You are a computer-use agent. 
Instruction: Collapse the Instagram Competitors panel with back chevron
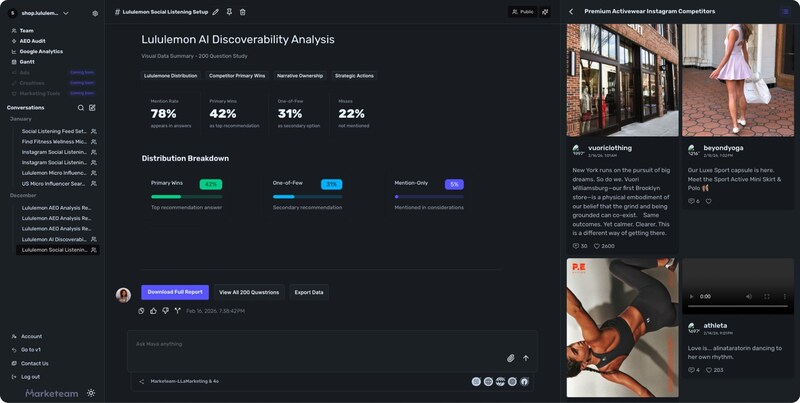pyautogui.click(x=571, y=12)
